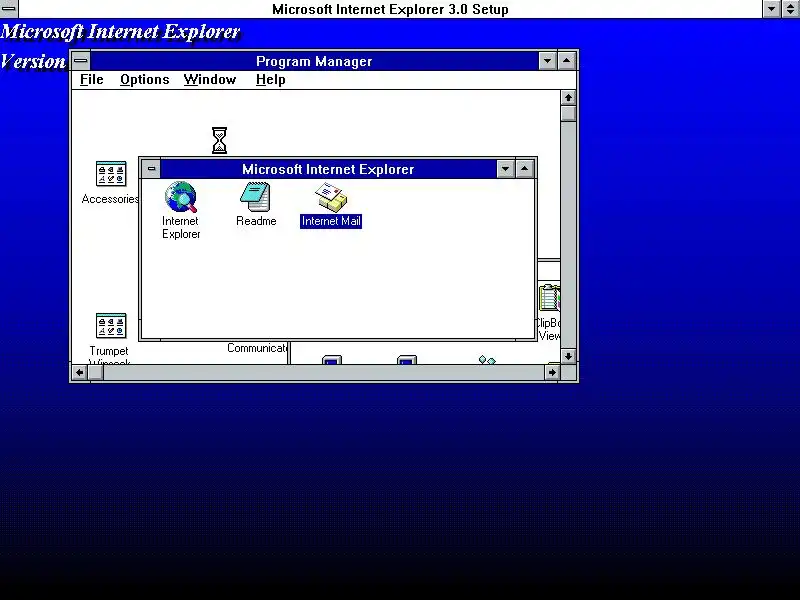
Task: Open Program Manager's control-menu box
Action: 81,61
